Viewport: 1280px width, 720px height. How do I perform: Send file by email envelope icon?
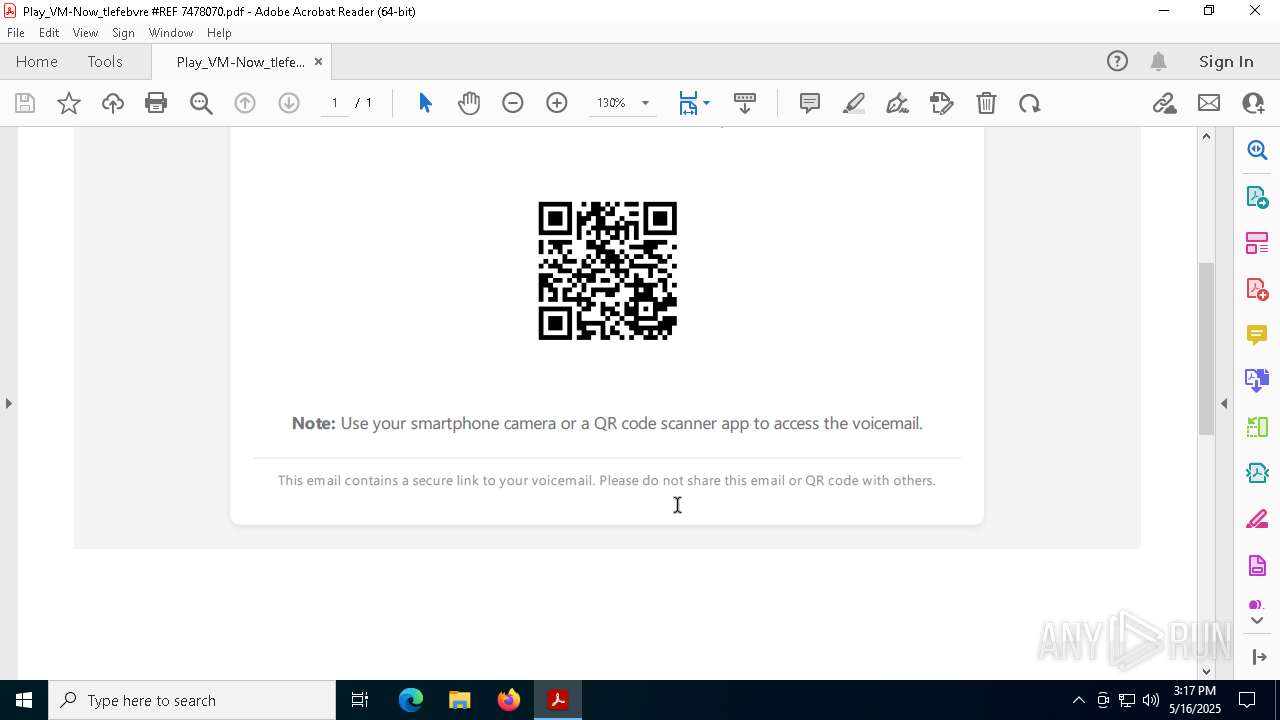1209,103
